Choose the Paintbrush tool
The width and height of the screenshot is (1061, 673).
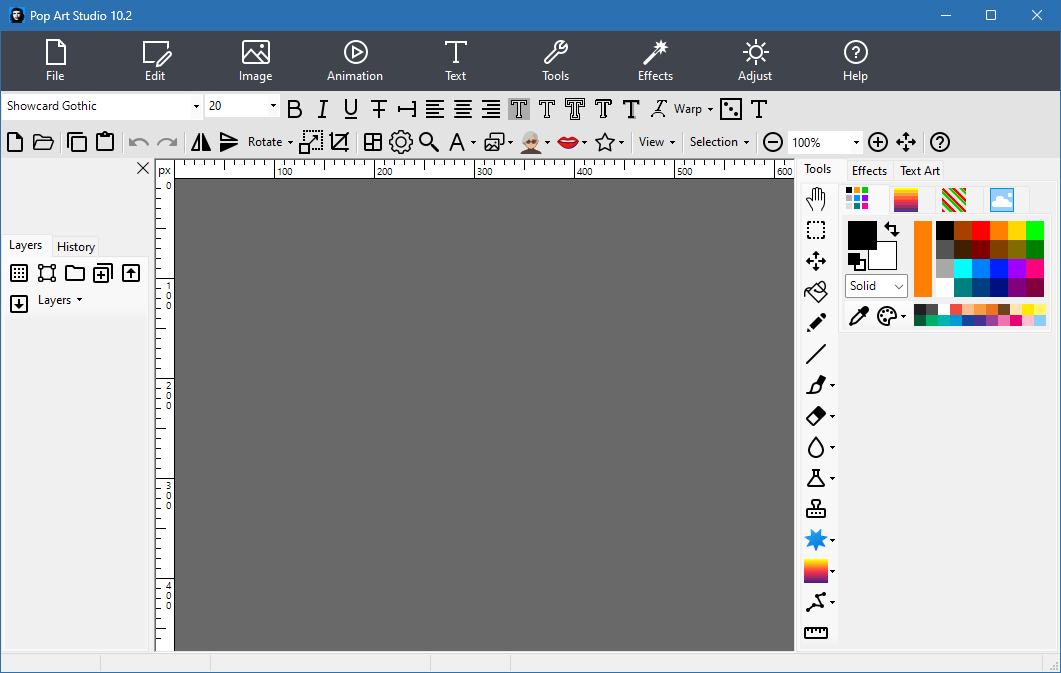pos(816,385)
